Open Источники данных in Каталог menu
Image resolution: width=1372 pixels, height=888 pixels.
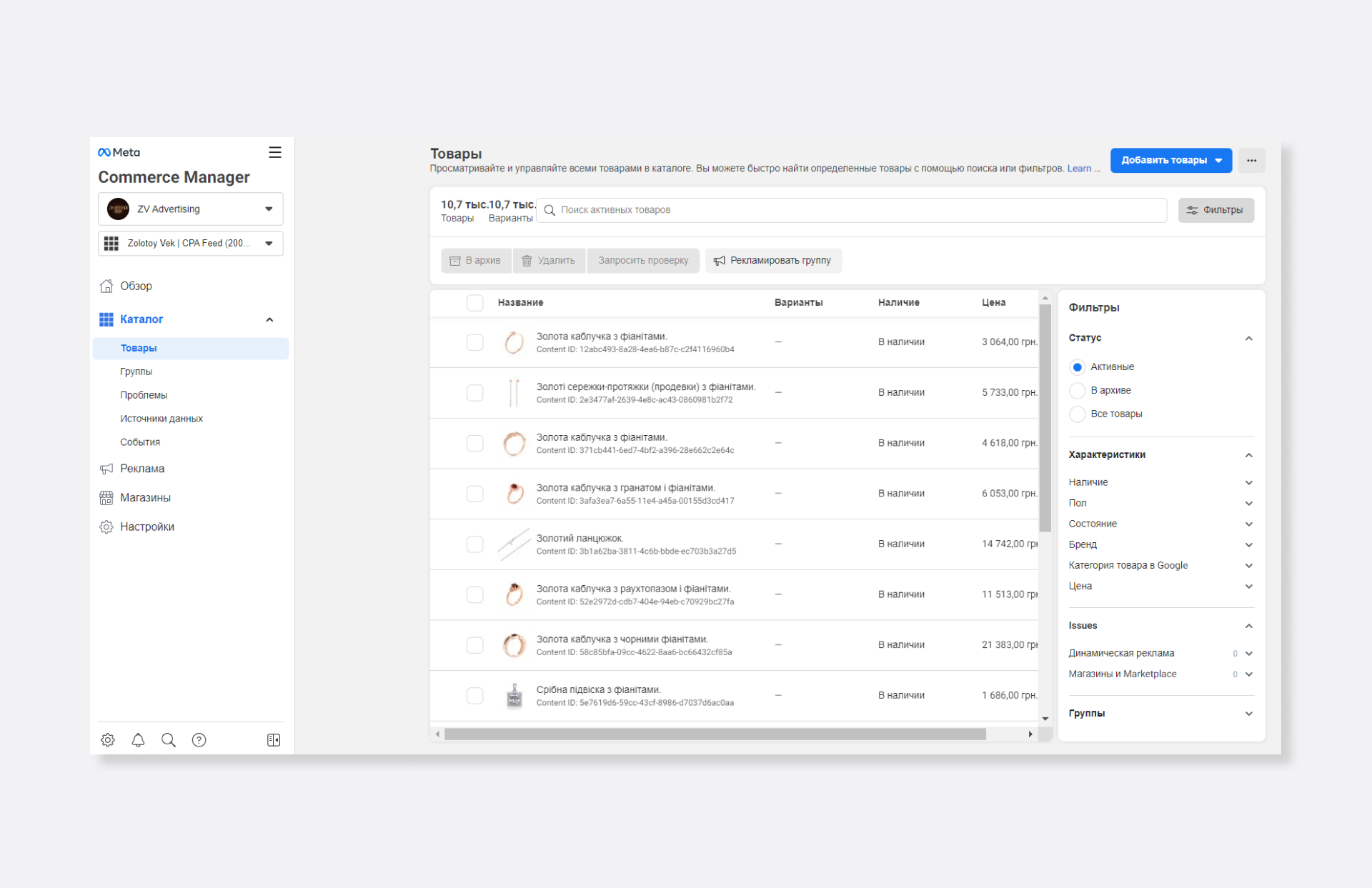point(161,419)
